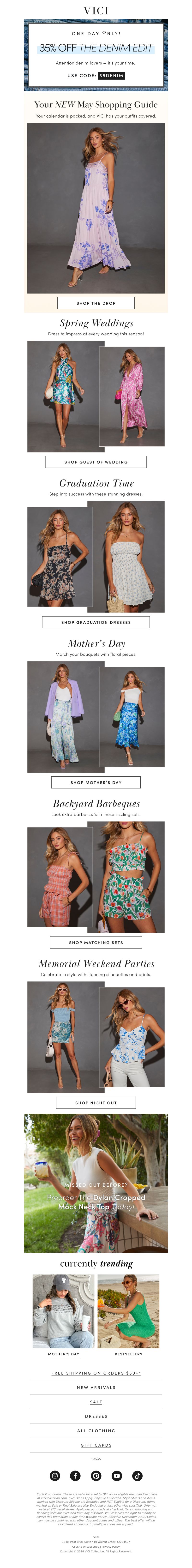
Task: Open the Privacy Policy link
Action: (111, 1547)
